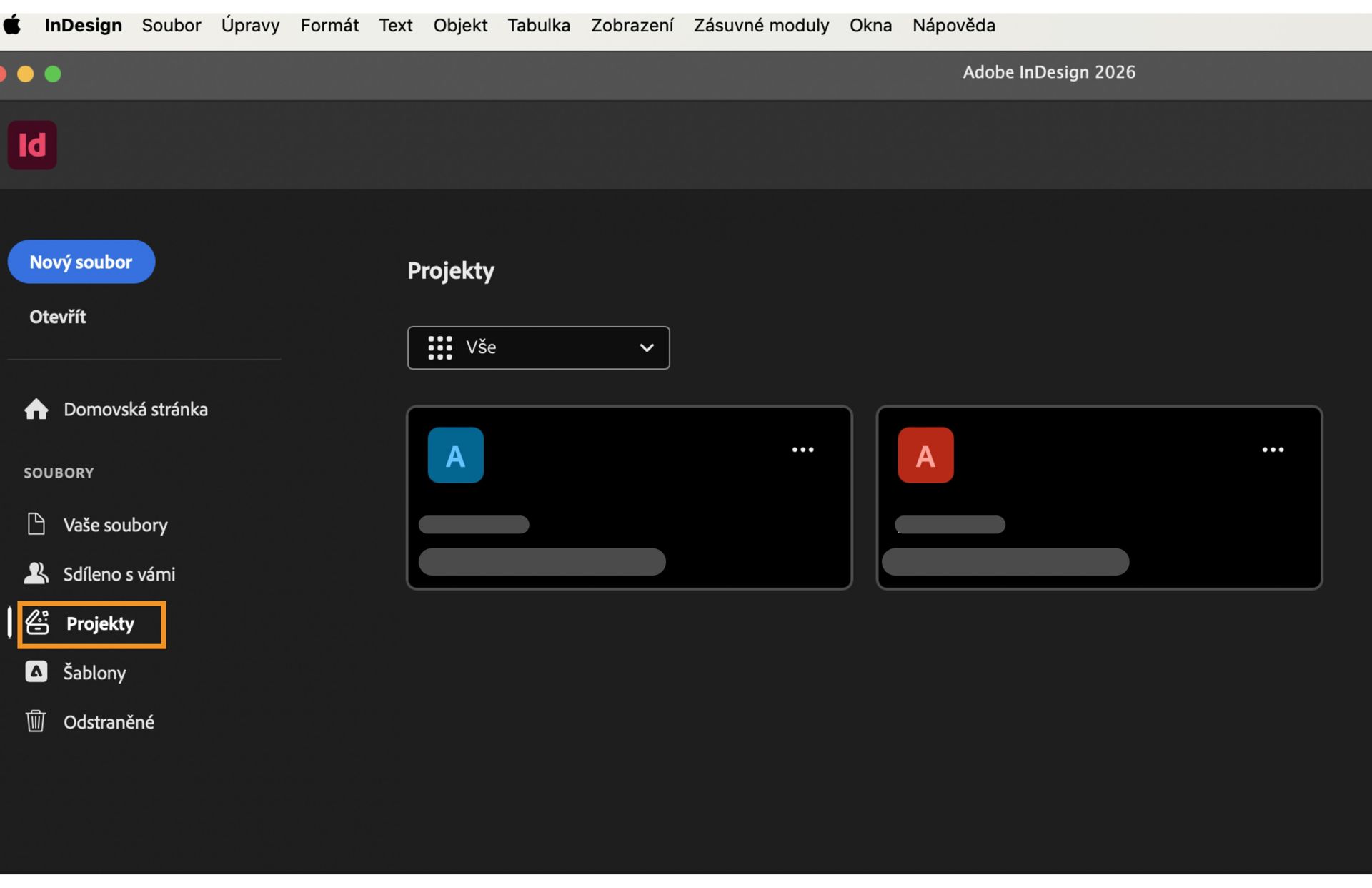Open the Soubor menu
Screen dimensions: 1372x888
click(171, 25)
